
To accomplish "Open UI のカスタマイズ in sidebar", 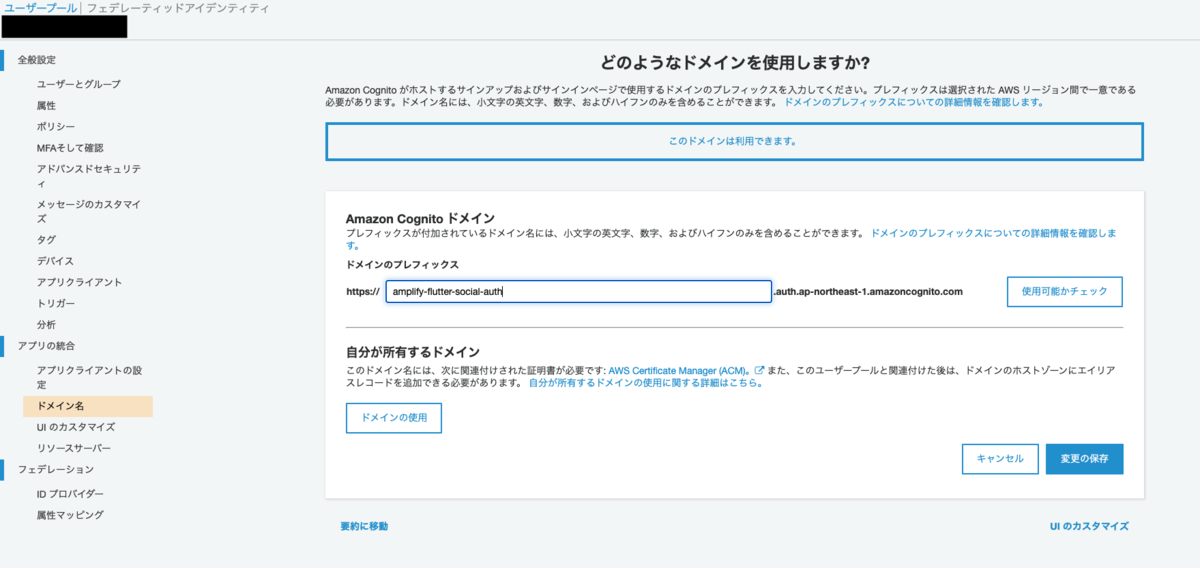I will 76,427.
